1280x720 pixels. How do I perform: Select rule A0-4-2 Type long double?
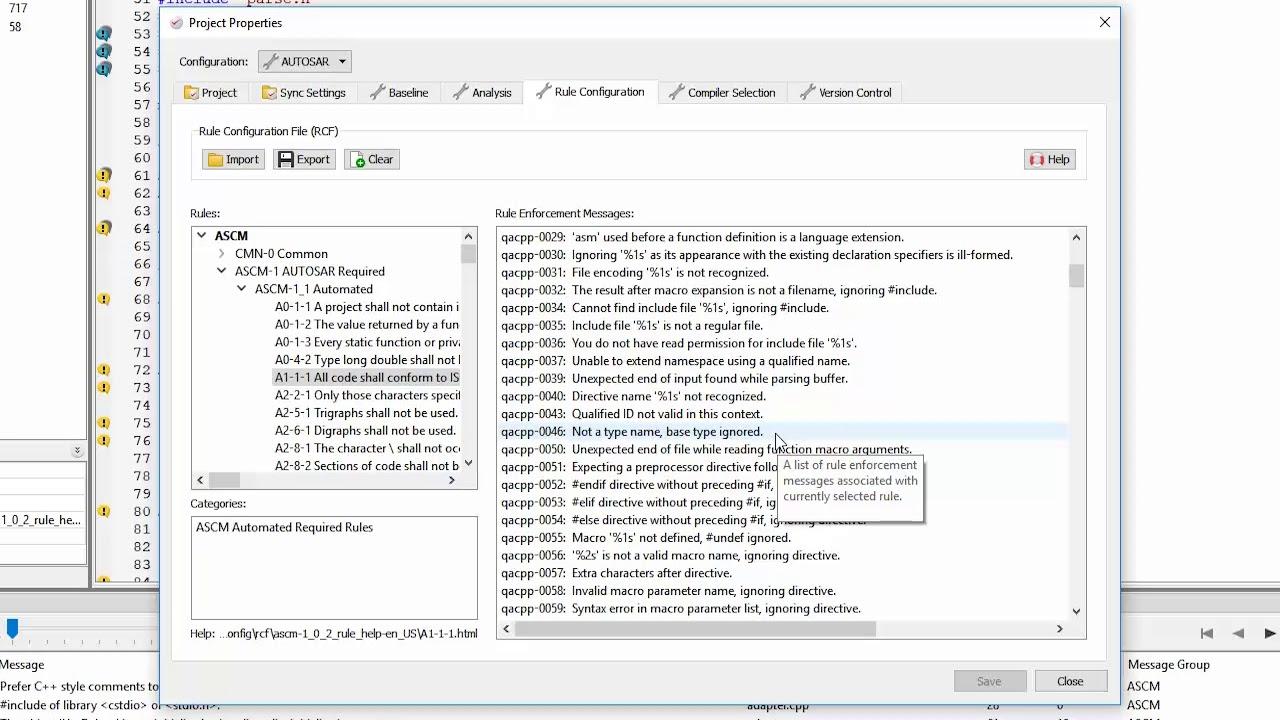(367, 360)
